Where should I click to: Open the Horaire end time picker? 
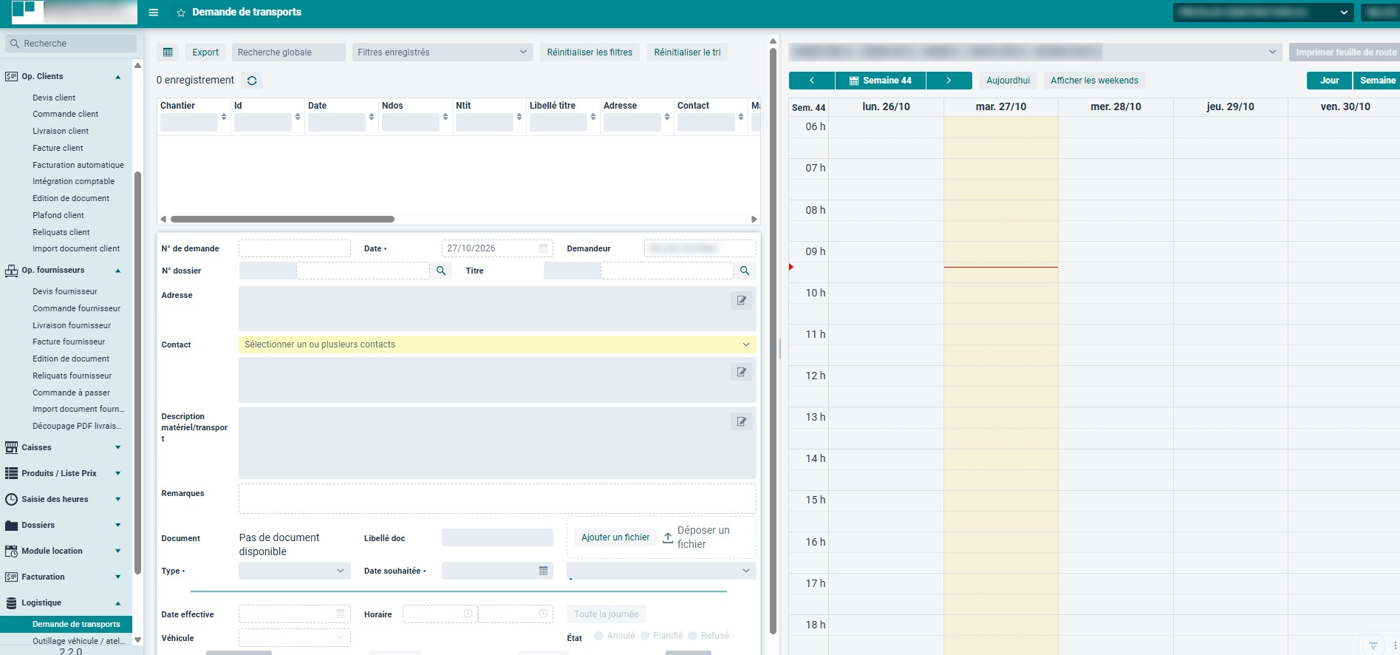[x=543, y=614]
